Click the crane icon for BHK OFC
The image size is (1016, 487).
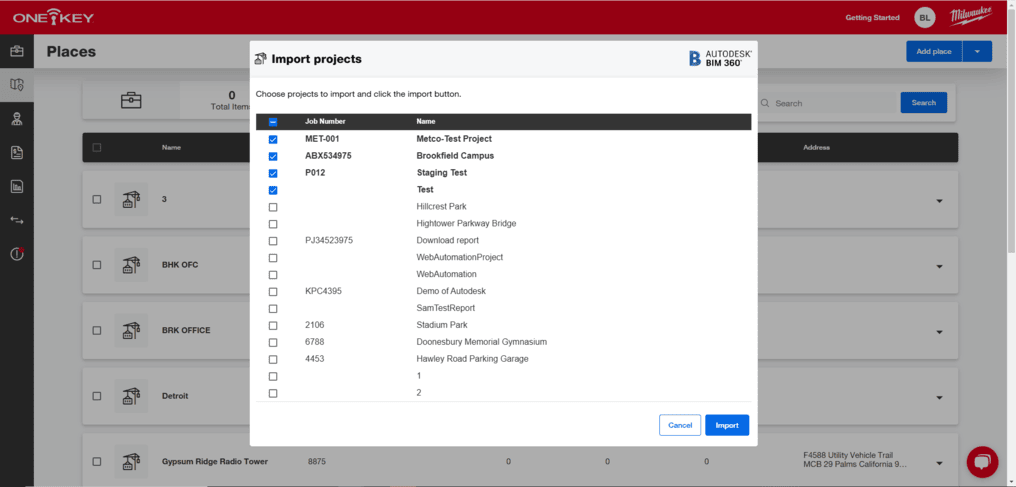(131, 265)
